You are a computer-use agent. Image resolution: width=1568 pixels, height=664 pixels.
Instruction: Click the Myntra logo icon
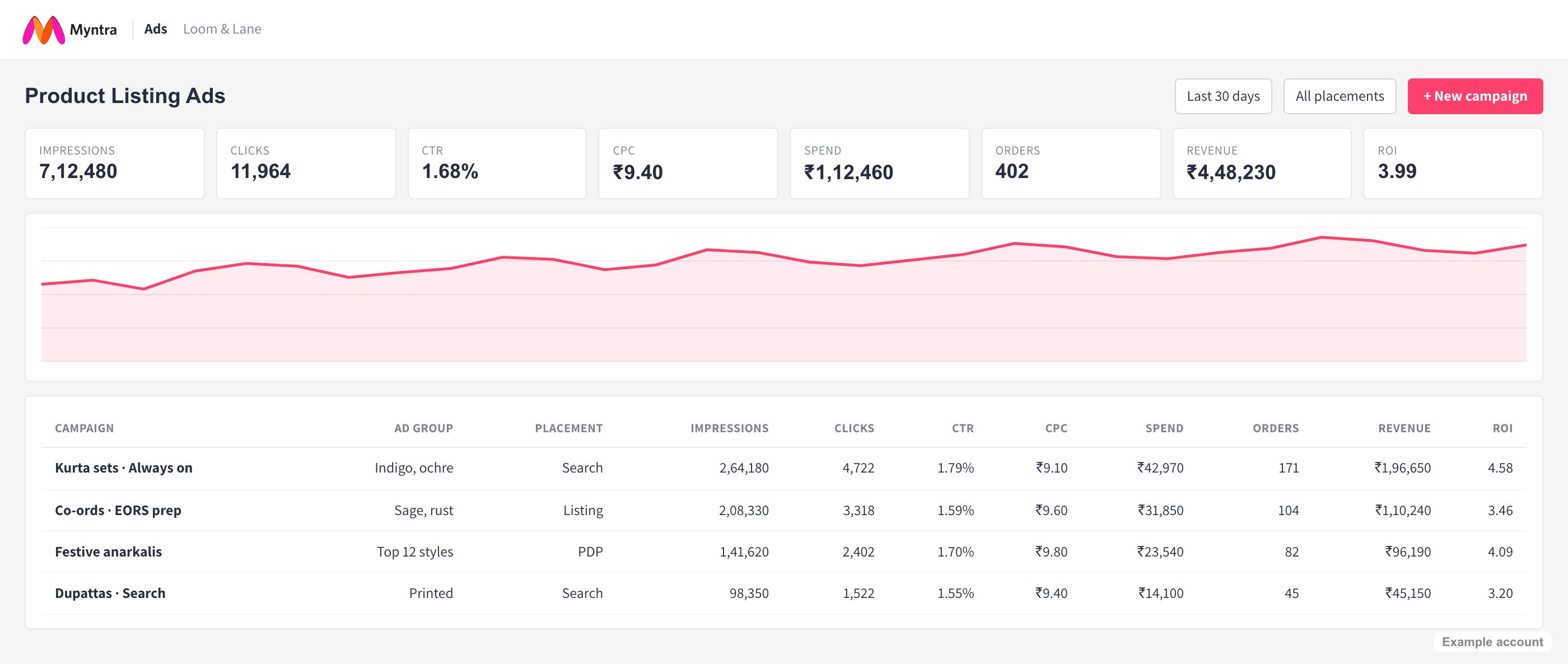[44, 30]
